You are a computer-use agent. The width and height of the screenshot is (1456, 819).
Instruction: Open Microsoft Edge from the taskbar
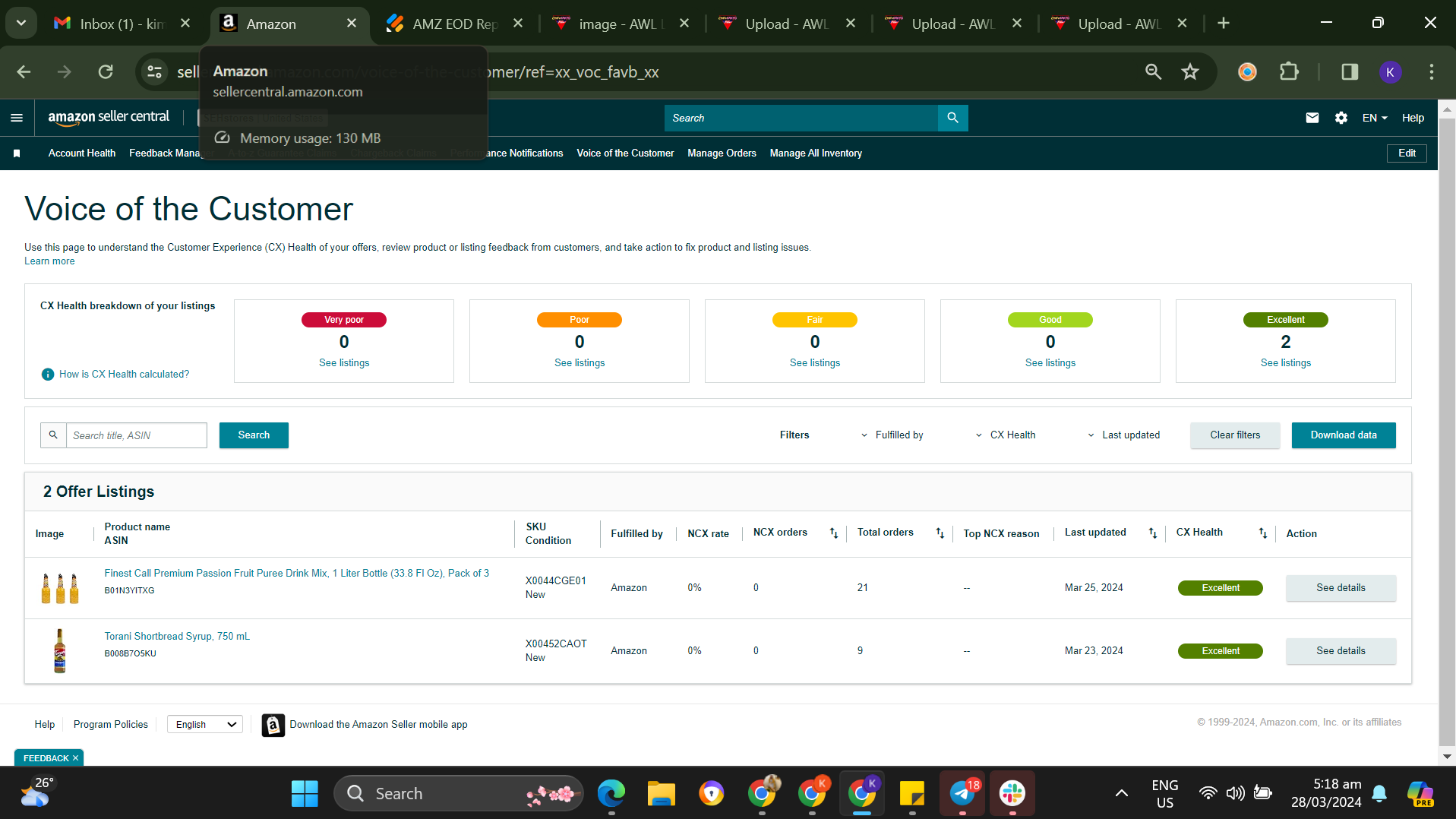(611, 794)
